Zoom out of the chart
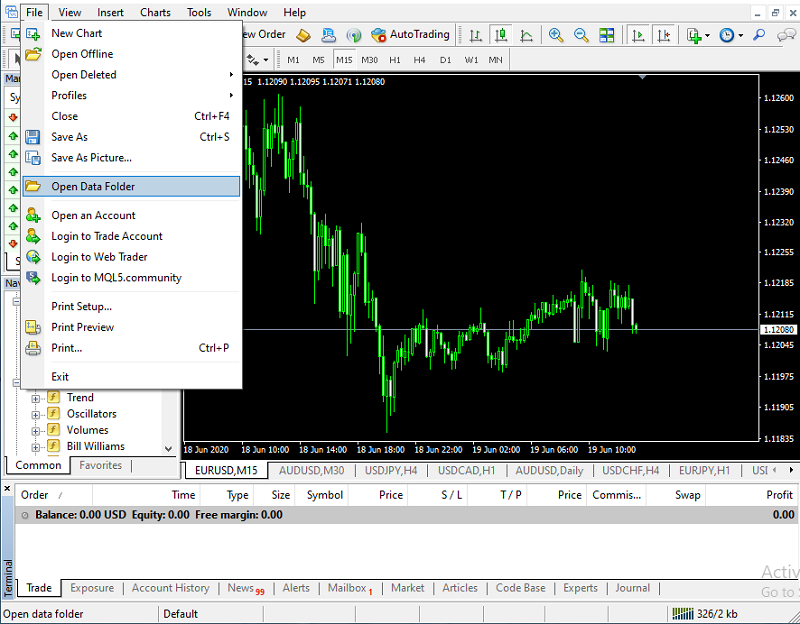 click(x=581, y=35)
